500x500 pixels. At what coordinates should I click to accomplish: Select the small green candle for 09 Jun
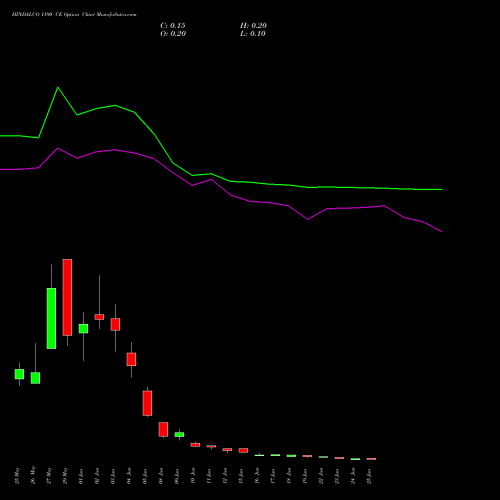[x=179, y=435]
